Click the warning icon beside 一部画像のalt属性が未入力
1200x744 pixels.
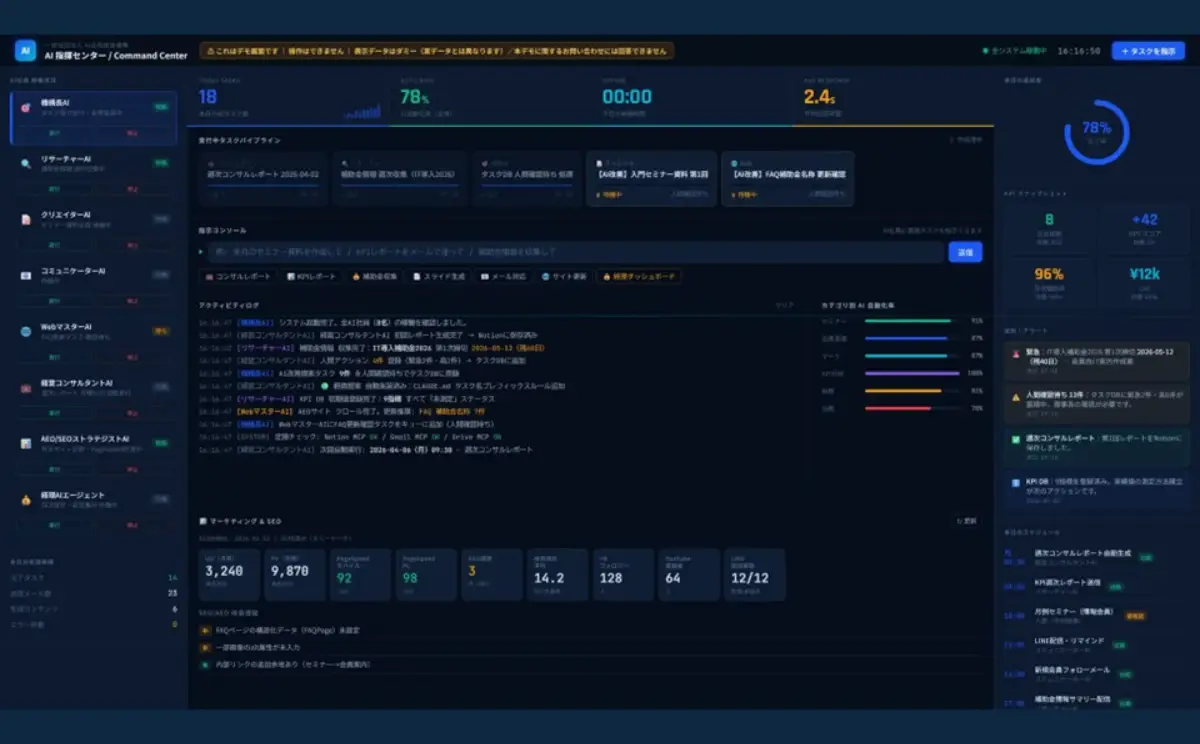tap(206, 647)
